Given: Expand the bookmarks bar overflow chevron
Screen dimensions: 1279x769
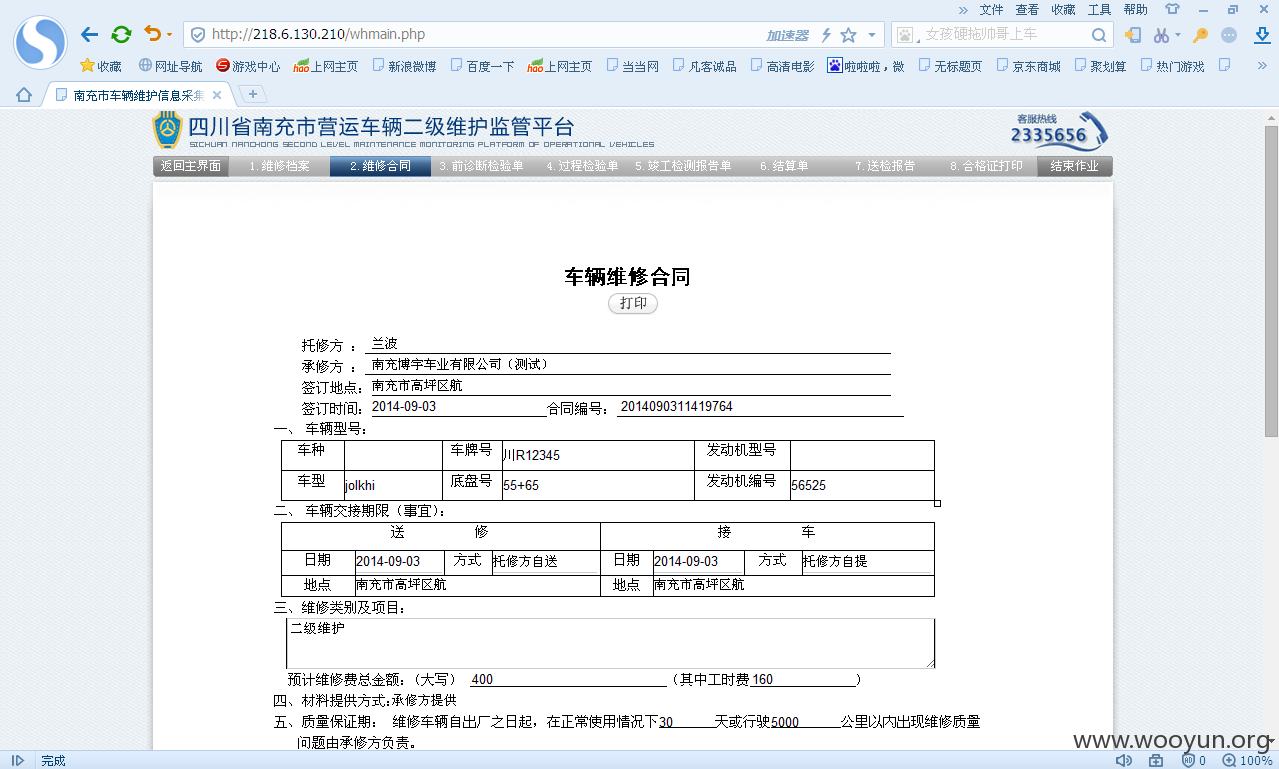Looking at the screenshot, I should click(x=1262, y=66).
